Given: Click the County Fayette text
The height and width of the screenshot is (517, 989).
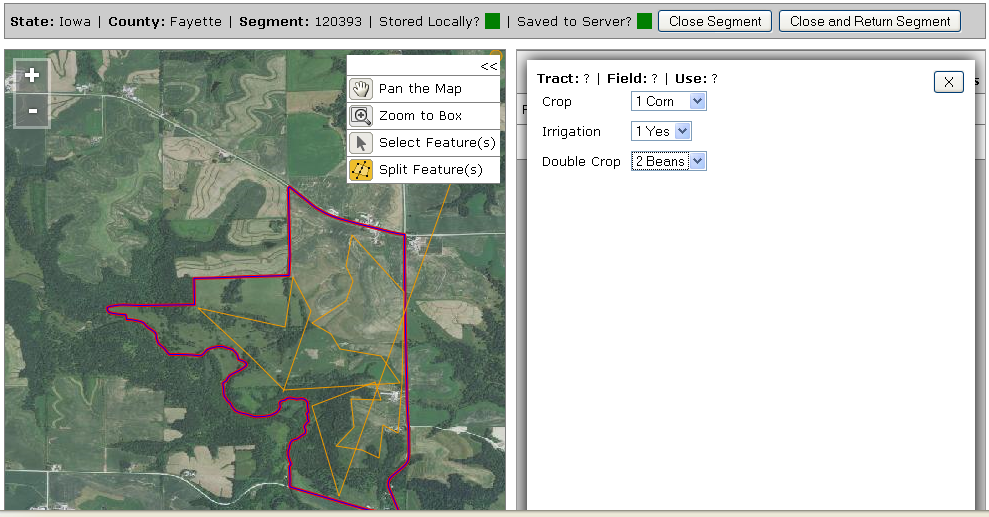Looking at the screenshot, I should pyautogui.click(x=165, y=21).
